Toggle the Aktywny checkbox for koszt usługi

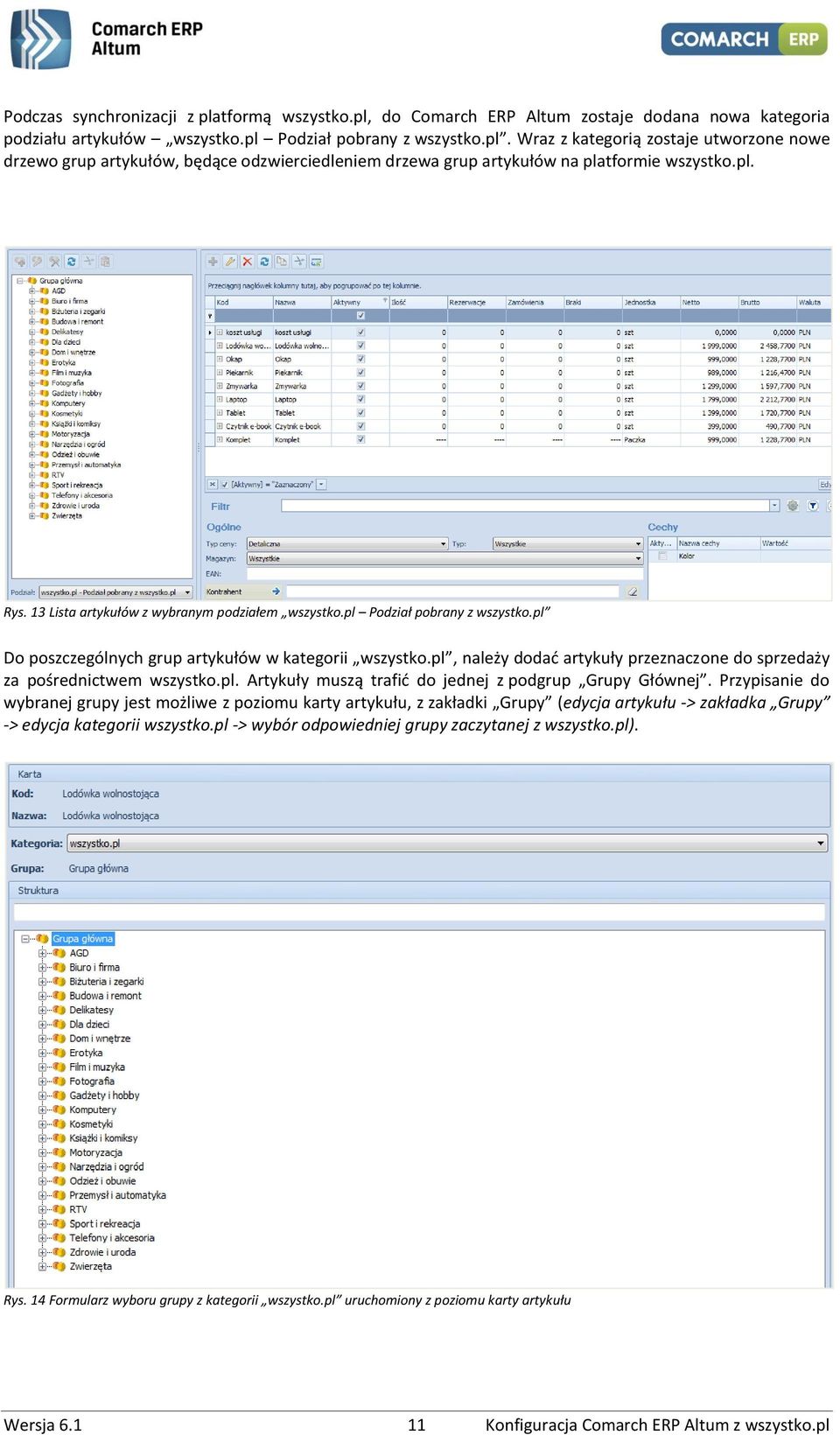pos(360,332)
